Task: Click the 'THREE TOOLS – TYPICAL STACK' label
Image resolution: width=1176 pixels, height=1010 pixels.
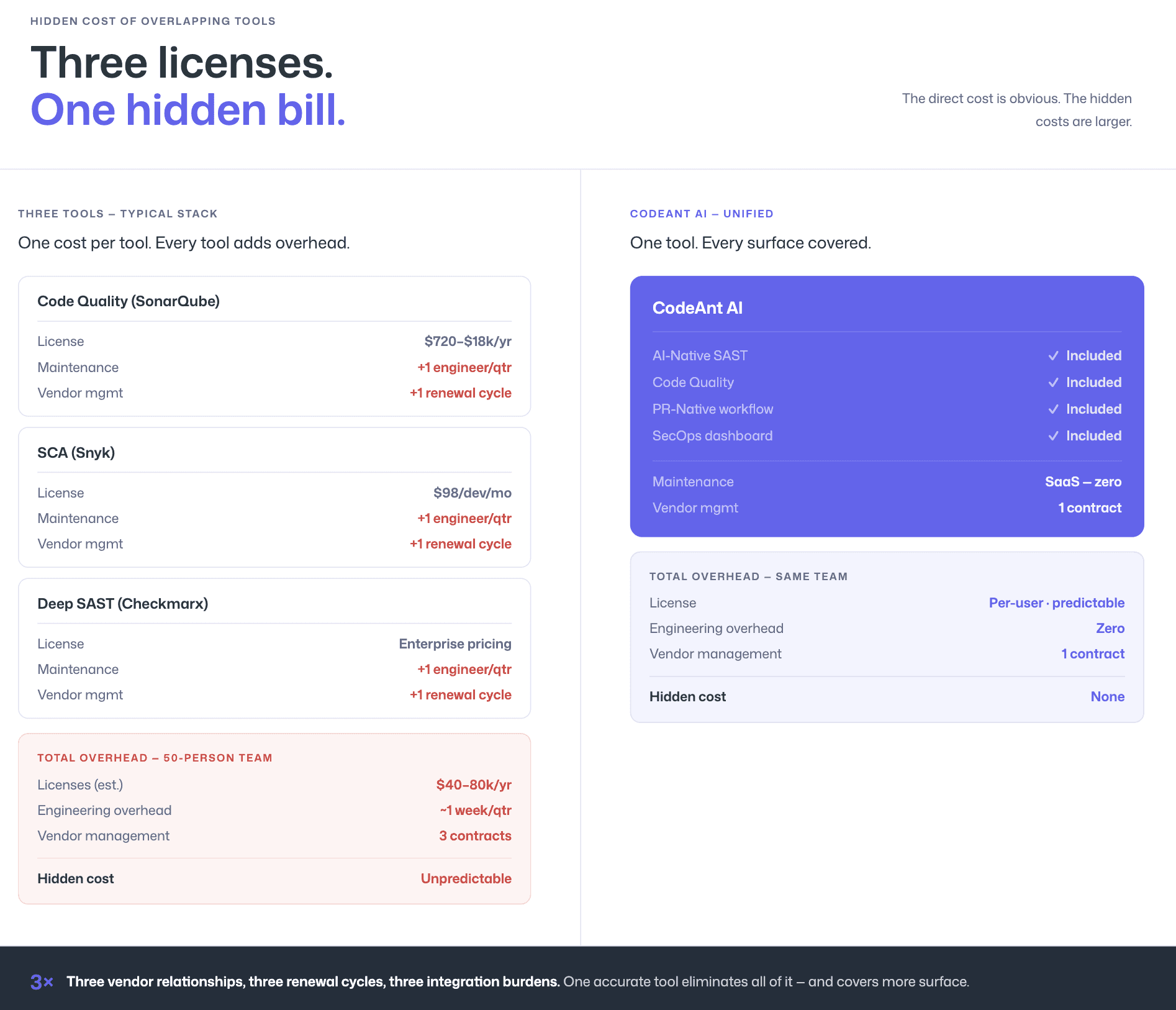Action: [x=118, y=214]
